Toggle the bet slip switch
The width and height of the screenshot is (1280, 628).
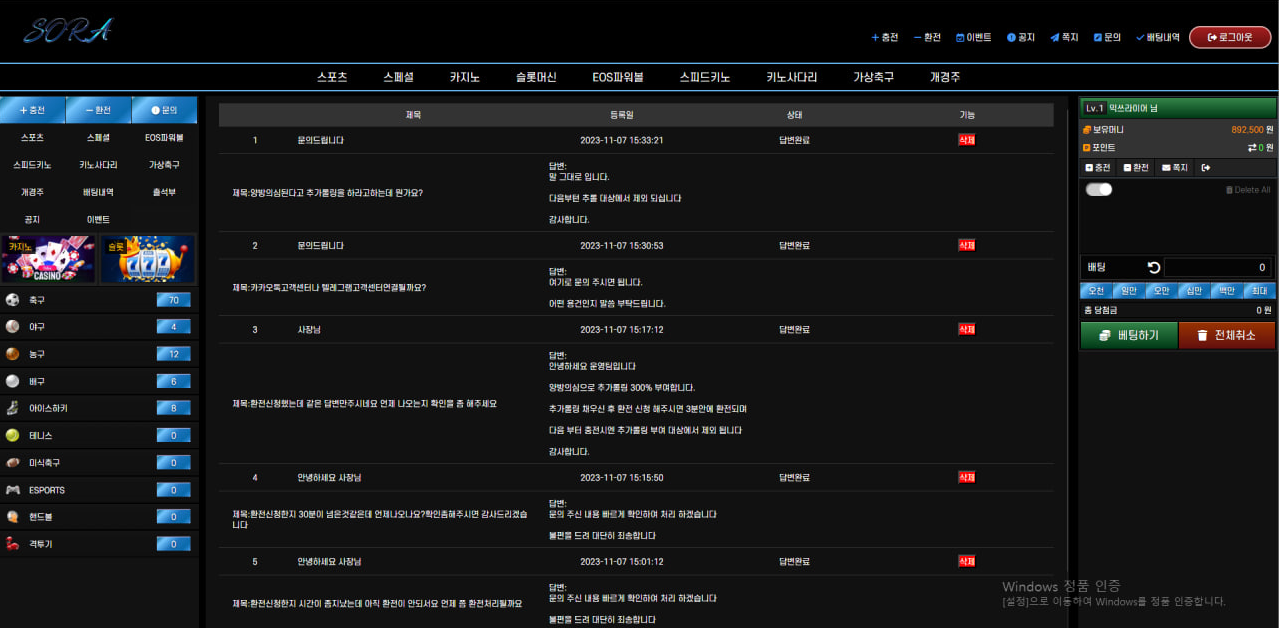(x=1099, y=189)
